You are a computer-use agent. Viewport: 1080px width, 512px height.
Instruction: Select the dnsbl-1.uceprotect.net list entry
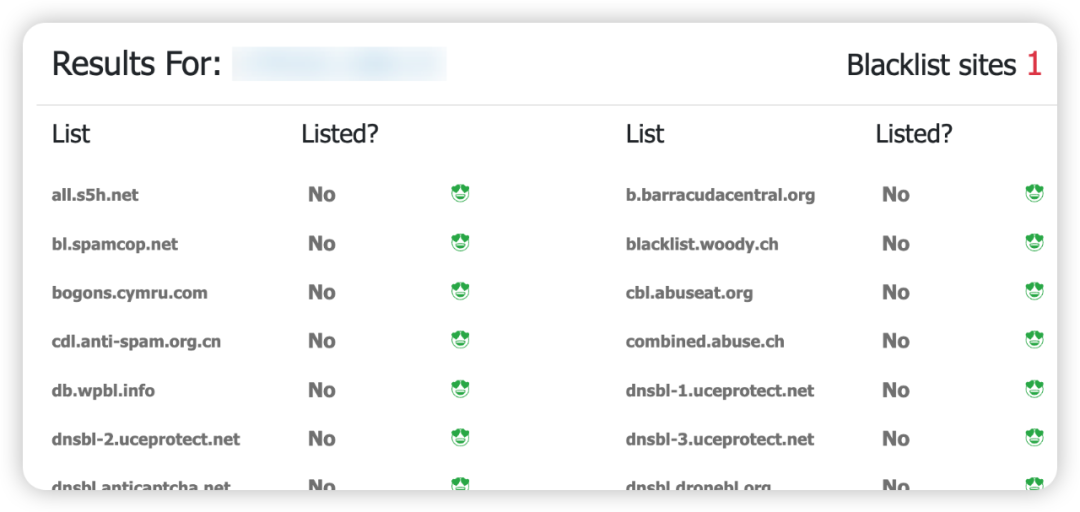tap(720, 391)
